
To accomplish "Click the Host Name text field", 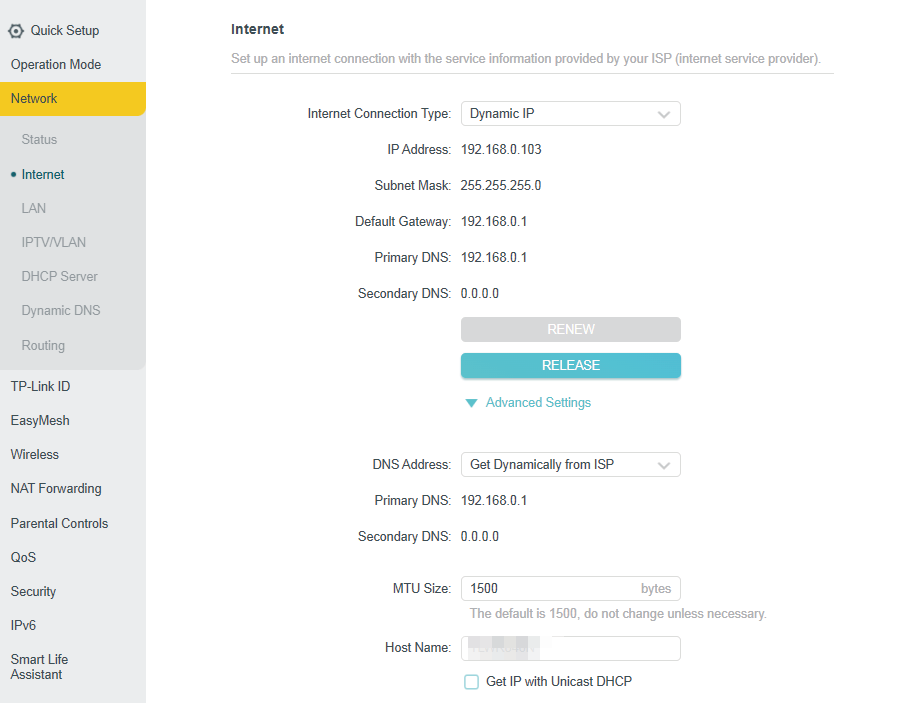I will click(x=570, y=649).
